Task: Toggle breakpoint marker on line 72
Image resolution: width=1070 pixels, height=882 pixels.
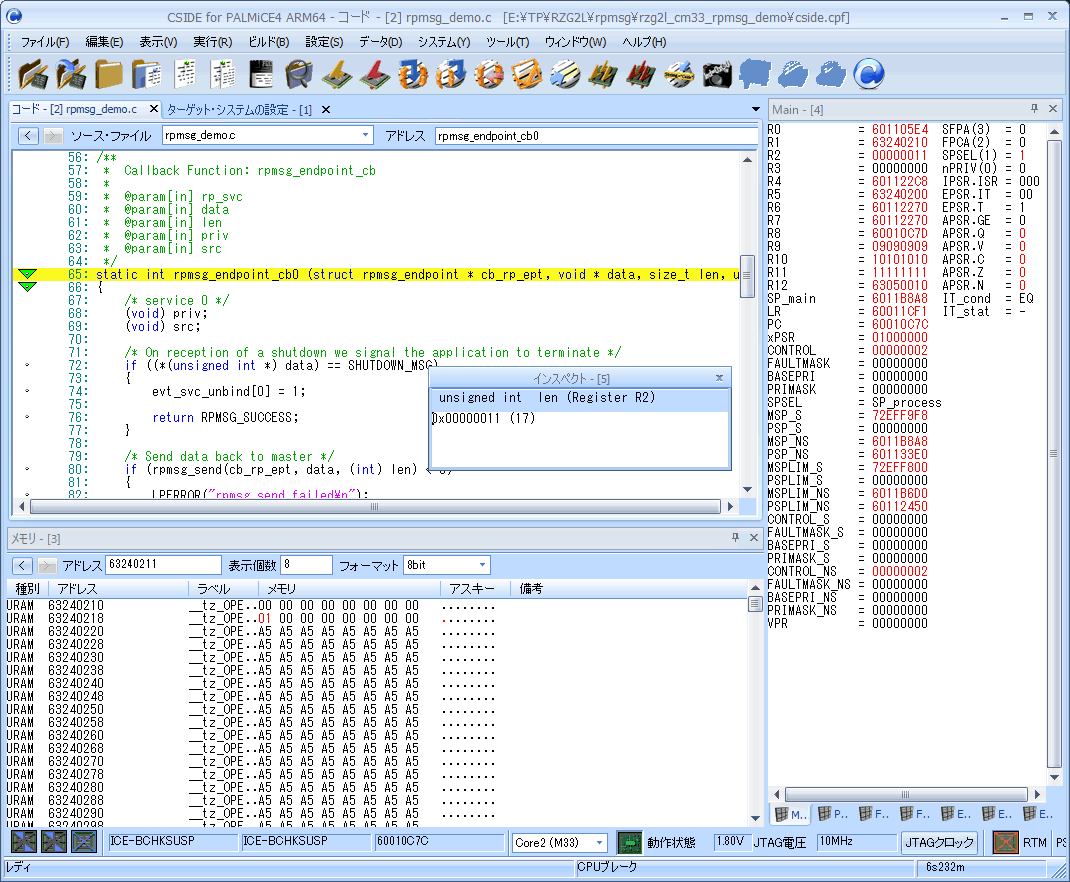Action: [x=27, y=365]
